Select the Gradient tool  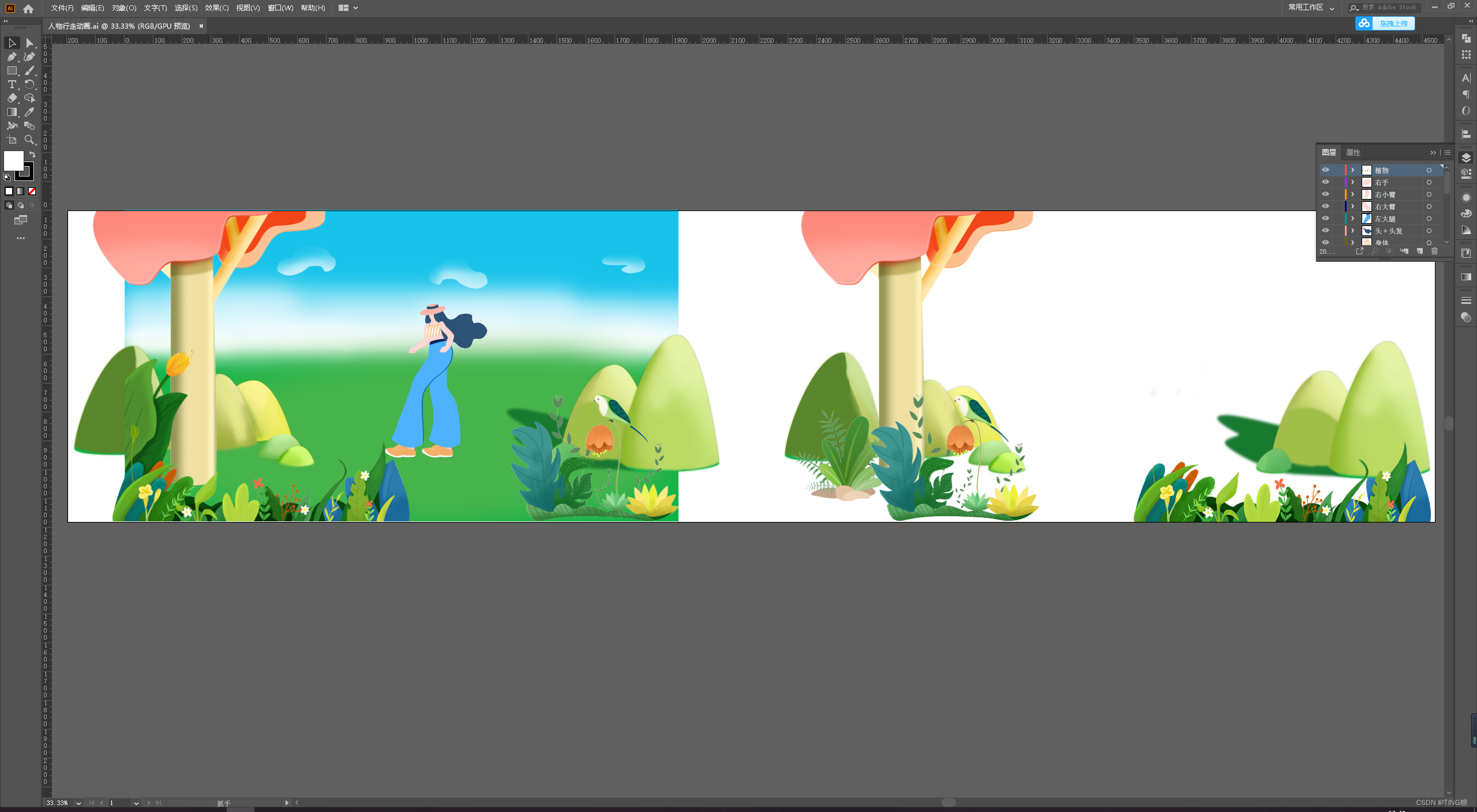pos(12,112)
